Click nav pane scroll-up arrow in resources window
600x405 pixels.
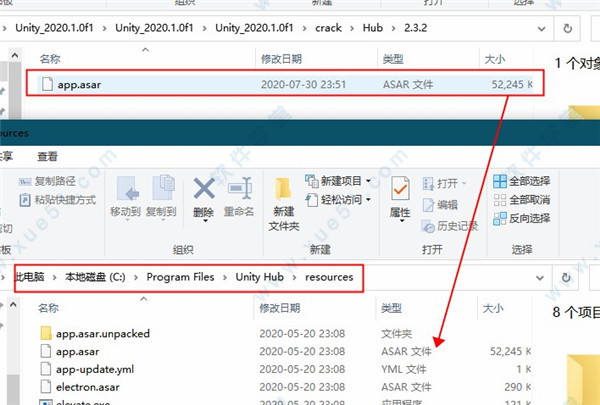(13, 305)
